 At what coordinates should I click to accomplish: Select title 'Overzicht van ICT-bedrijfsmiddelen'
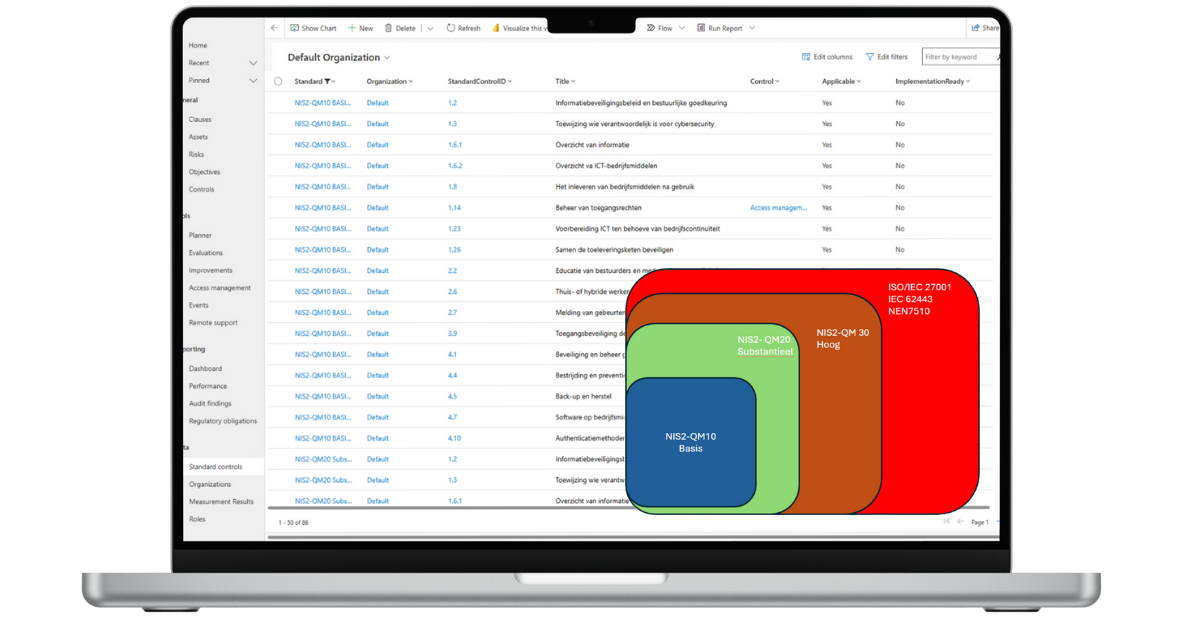pyautogui.click(x=606, y=166)
